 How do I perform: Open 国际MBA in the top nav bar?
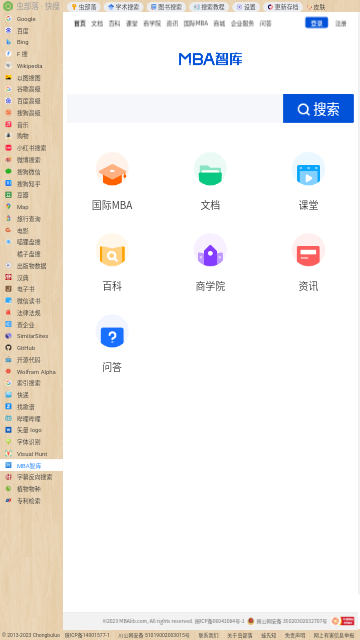tap(196, 24)
